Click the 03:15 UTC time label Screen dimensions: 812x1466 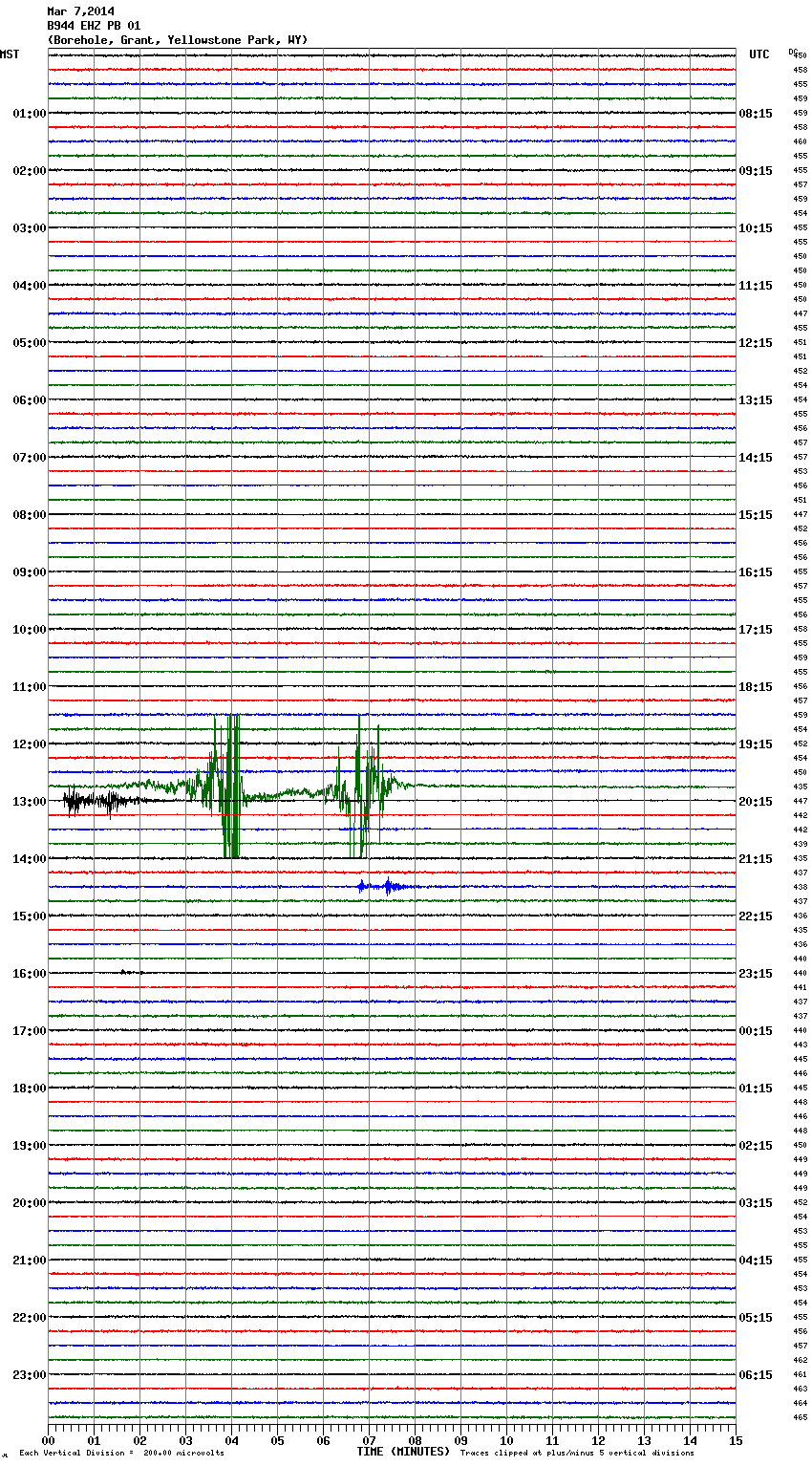click(x=756, y=1203)
